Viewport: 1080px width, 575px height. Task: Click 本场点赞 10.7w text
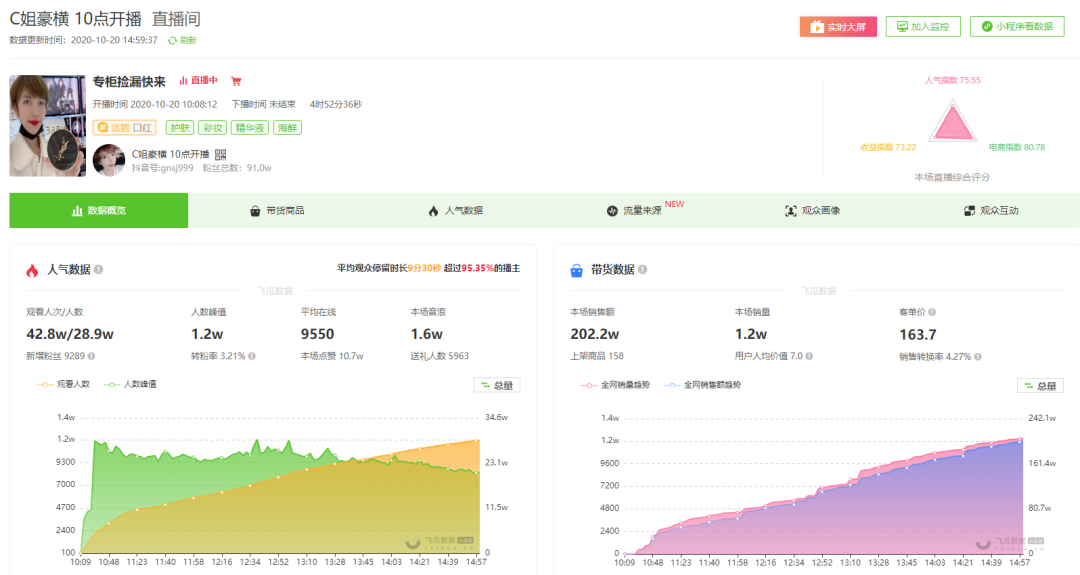(x=332, y=356)
